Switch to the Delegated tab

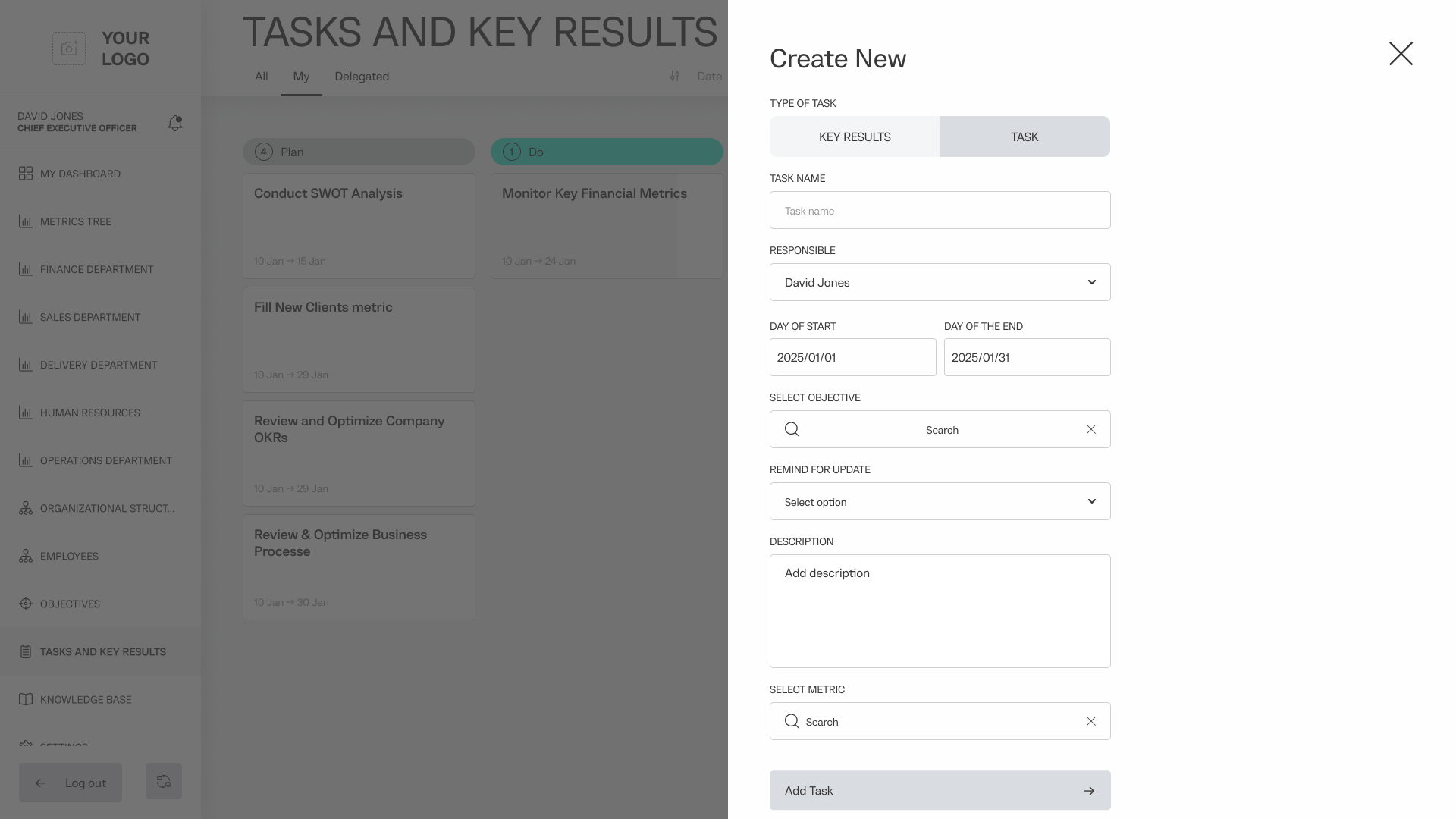point(362,77)
